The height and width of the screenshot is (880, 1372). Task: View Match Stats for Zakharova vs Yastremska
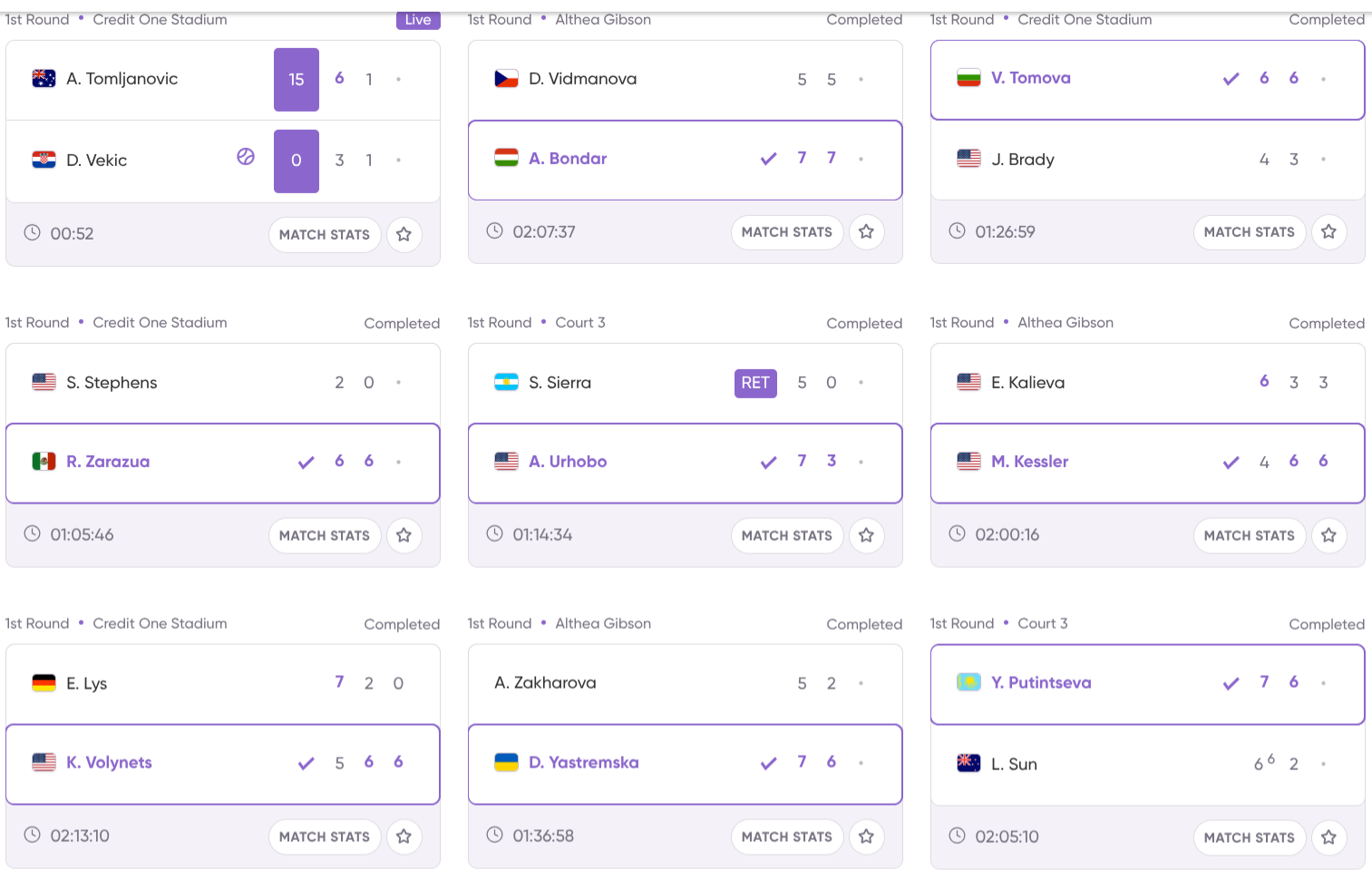786,836
